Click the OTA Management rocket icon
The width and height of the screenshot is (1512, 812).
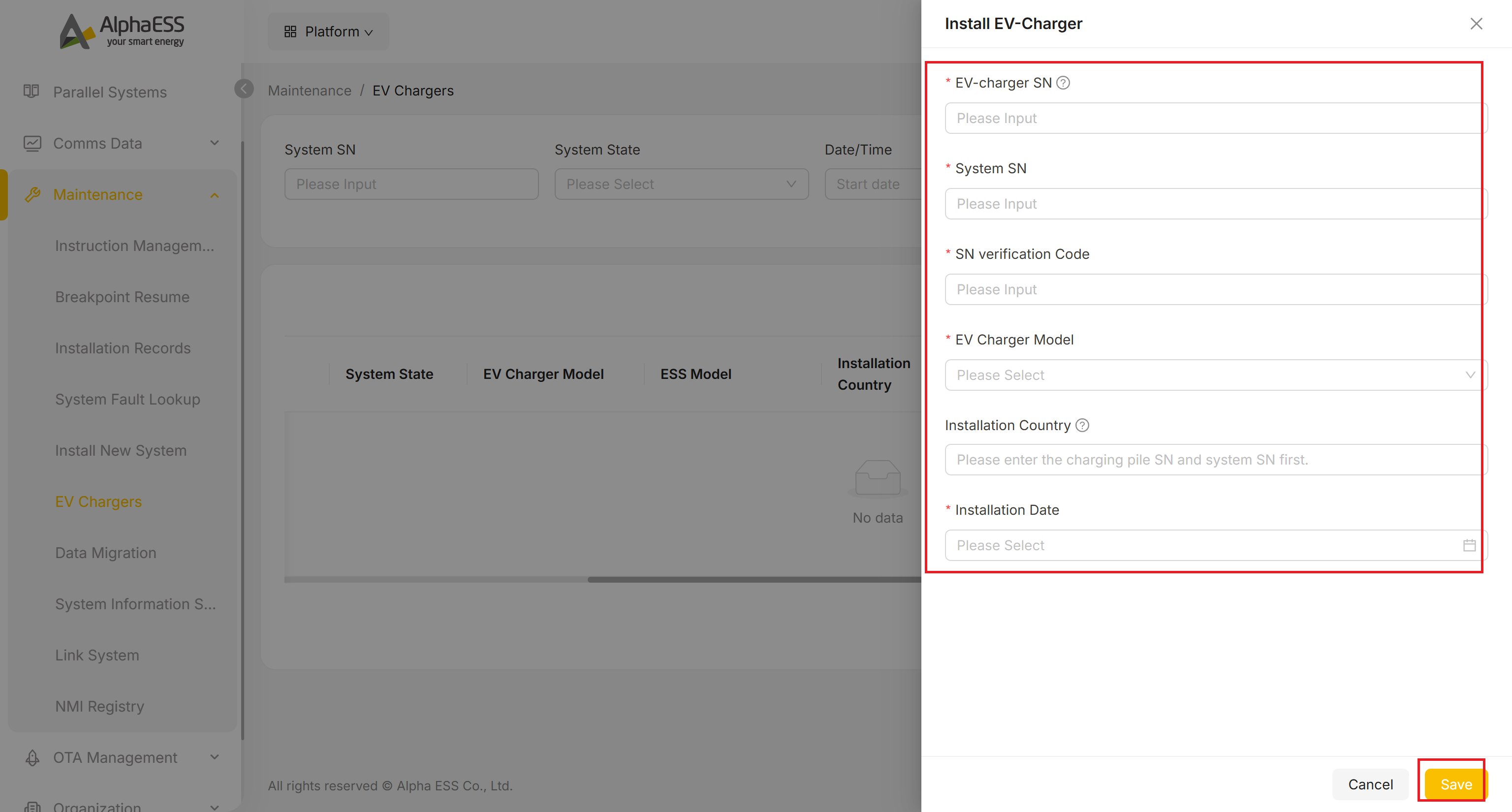pos(32,757)
